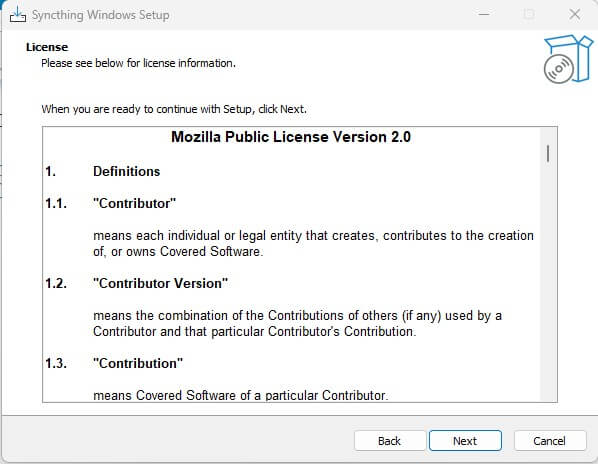Image resolution: width=598 pixels, height=464 pixels.
Task: Click "Please see below for license information" text
Action: point(138,63)
